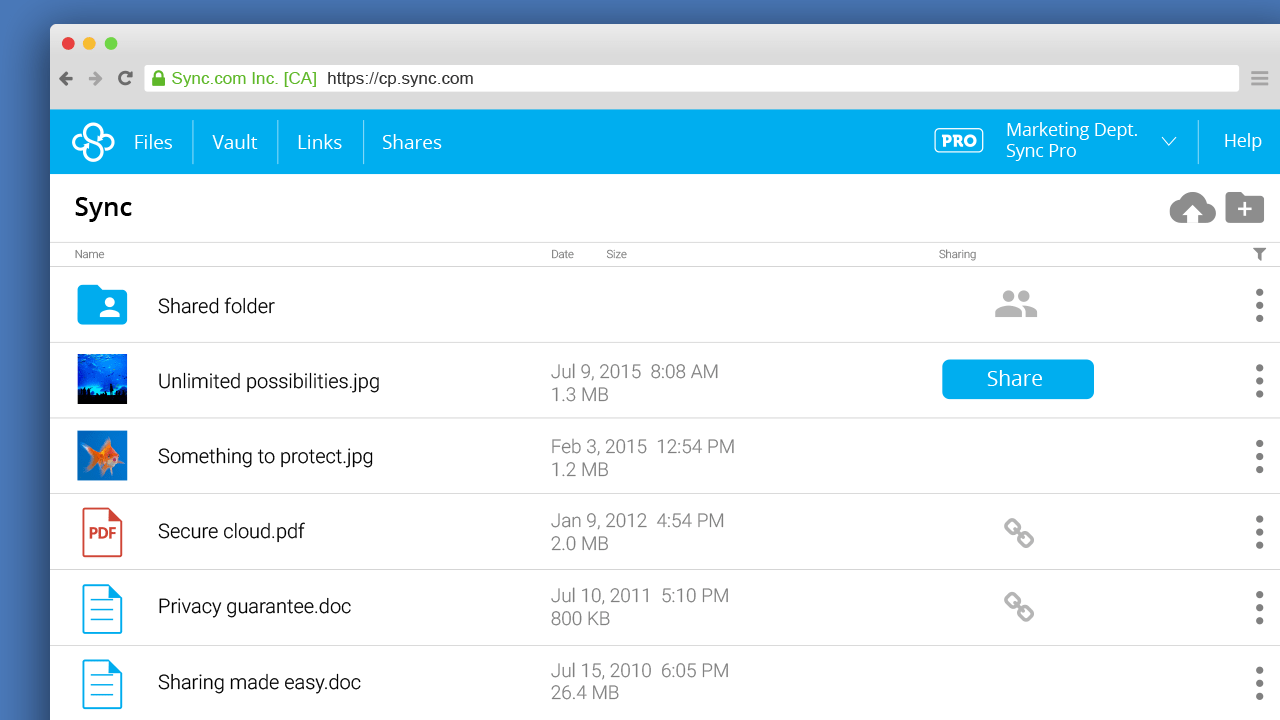The height and width of the screenshot is (720, 1280).
Task: Click the PRO badge in the top bar
Action: pyautogui.click(x=958, y=140)
